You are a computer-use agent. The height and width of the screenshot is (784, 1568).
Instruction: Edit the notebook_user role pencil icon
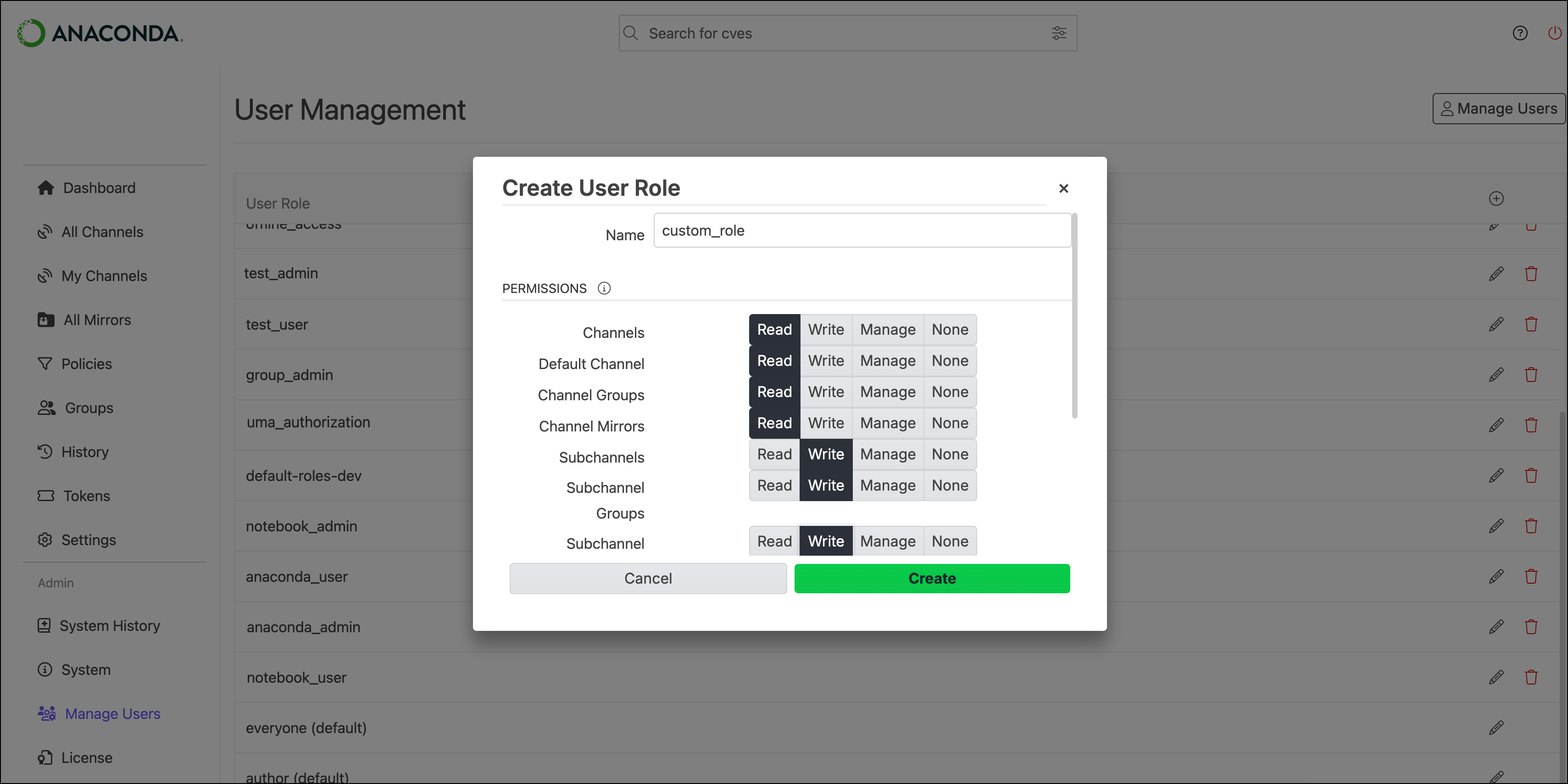pos(1496,677)
